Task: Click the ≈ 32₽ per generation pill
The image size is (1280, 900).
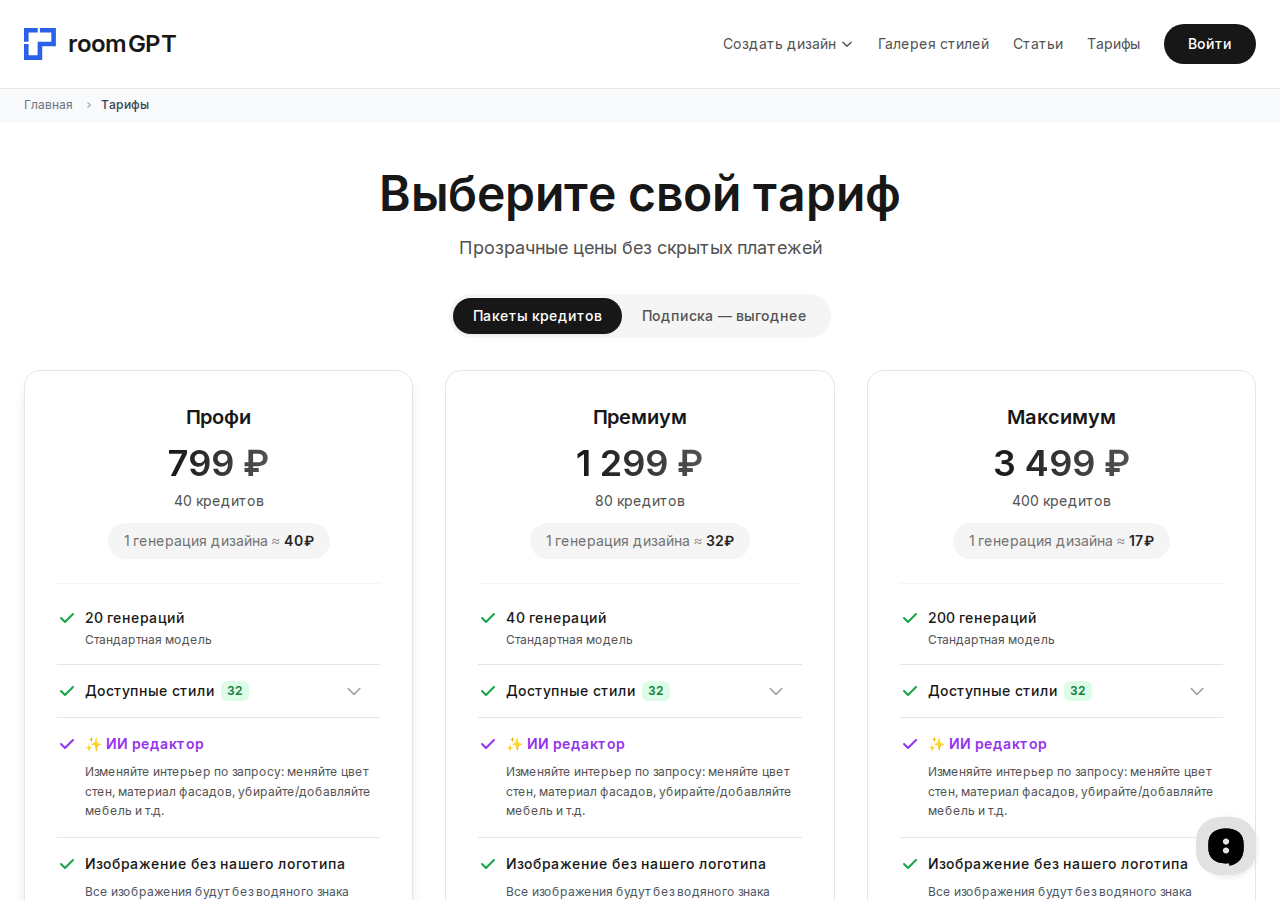Action: (x=640, y=541)
